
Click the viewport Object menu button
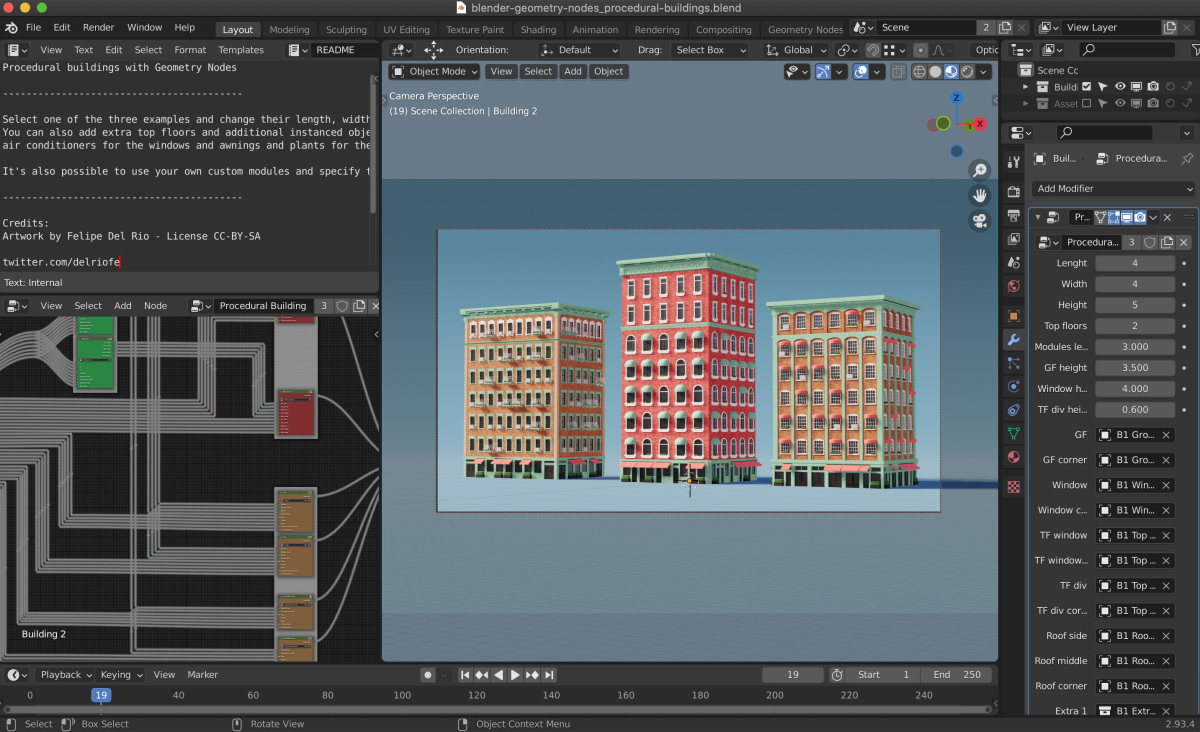[608, 71]
